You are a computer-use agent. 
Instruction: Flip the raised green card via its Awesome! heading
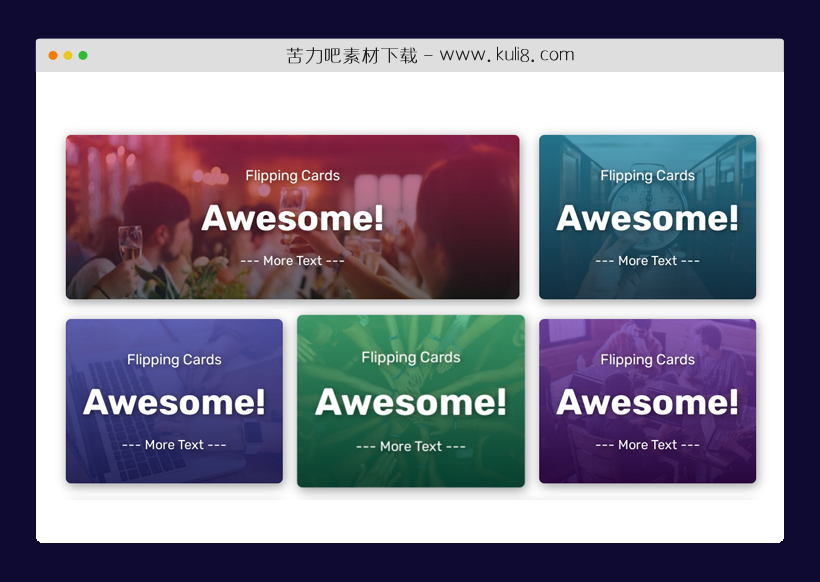pyautogui.click(x=410, y=402)
